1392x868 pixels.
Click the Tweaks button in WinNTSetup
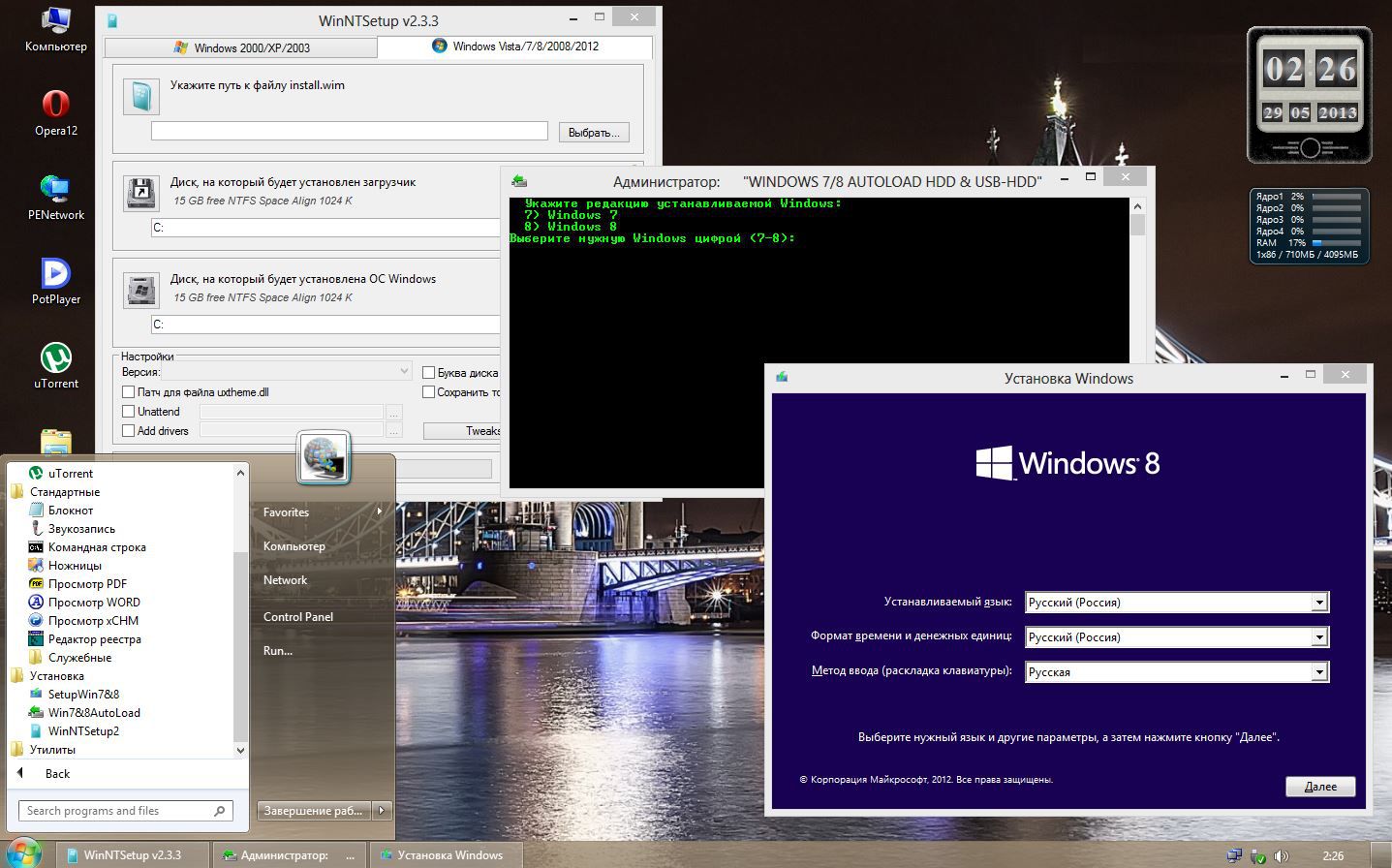(463, 431)
